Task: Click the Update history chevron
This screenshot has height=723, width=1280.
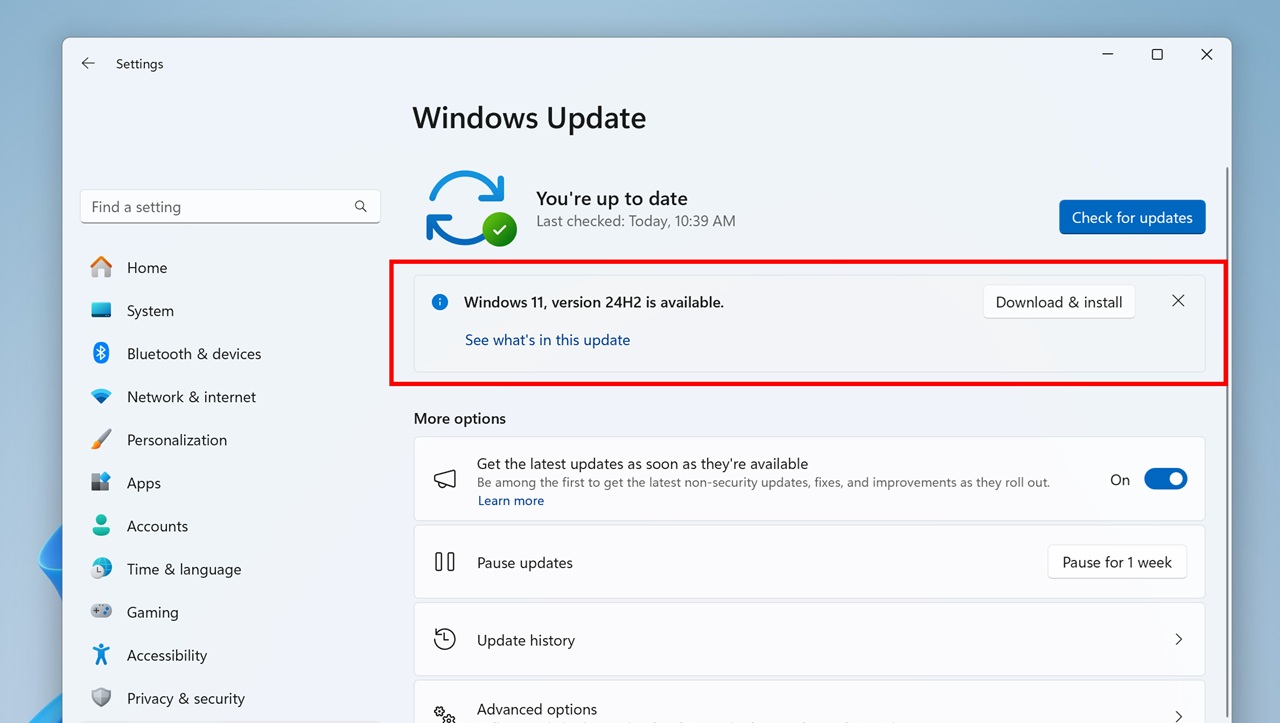Action: coord(1178,639)
